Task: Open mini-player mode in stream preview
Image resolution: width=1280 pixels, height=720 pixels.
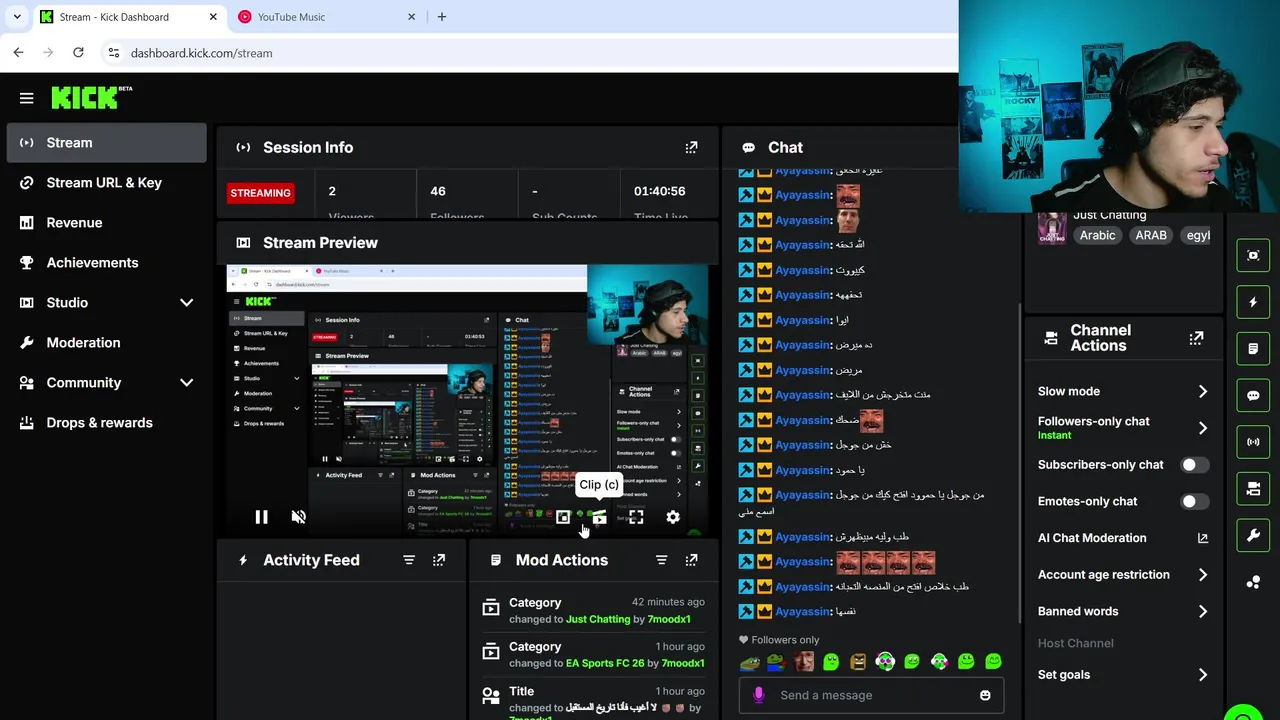Action: 563,517
